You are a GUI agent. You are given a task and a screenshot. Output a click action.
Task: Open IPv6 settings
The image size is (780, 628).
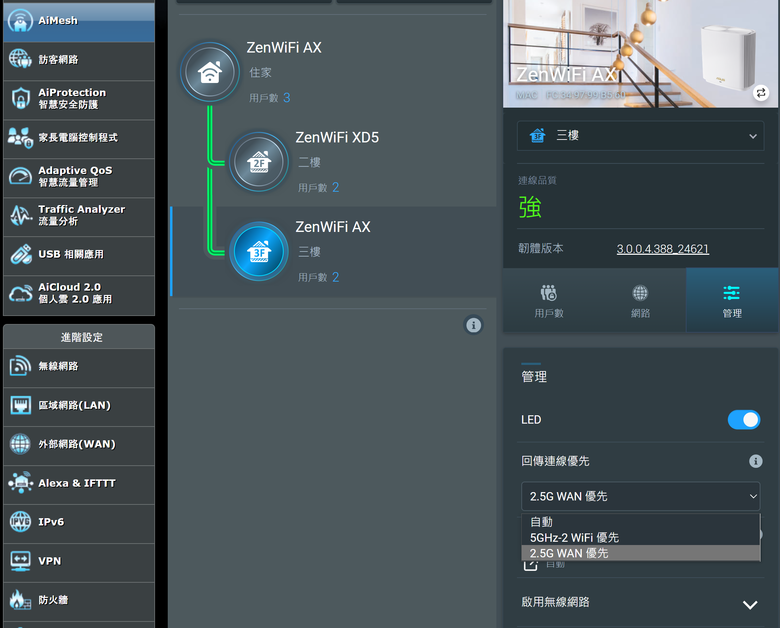click(79, 523)
